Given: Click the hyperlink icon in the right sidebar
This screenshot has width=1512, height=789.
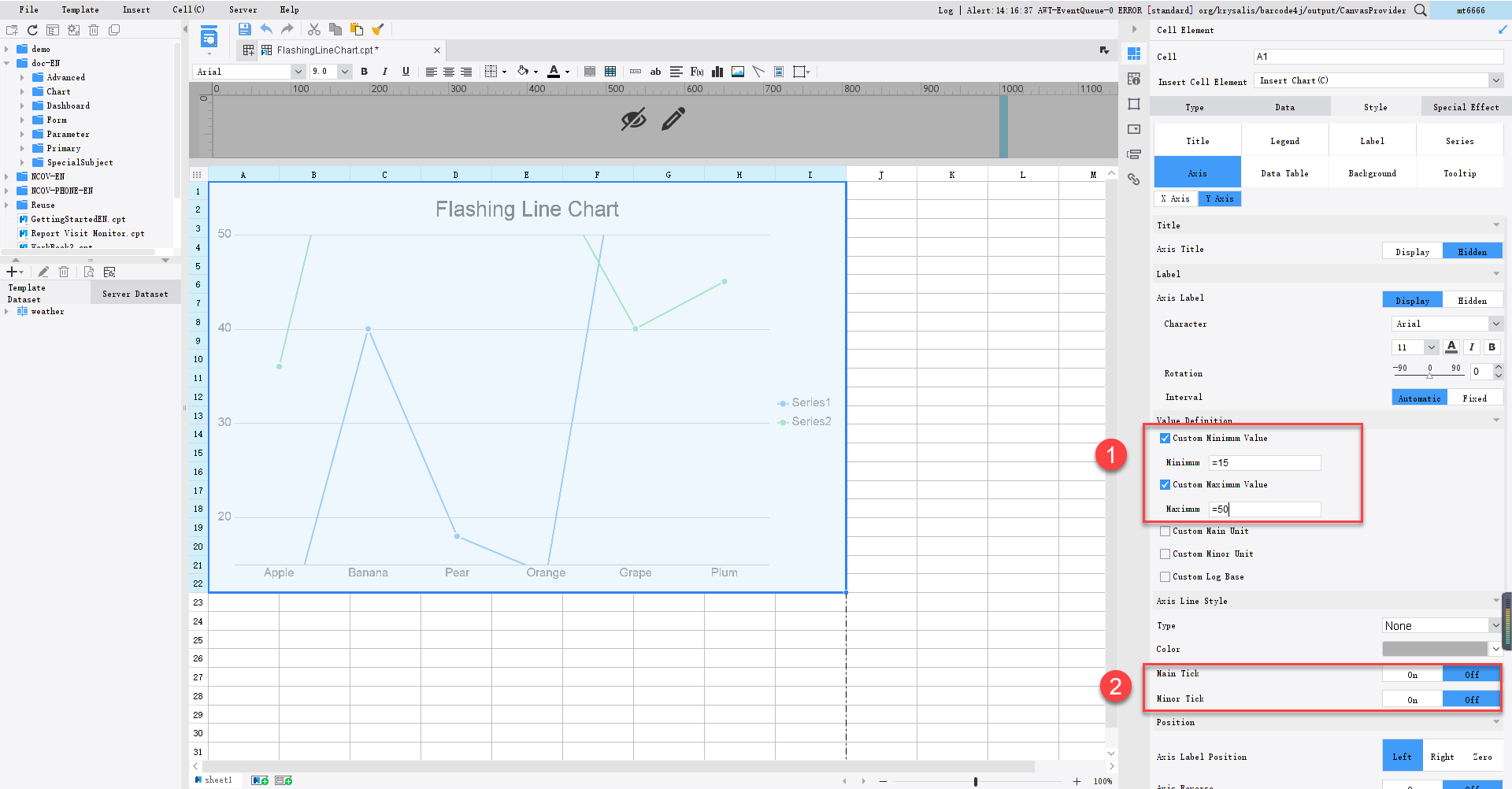Looking at the screenshot, I should (x=1134, y=180).
